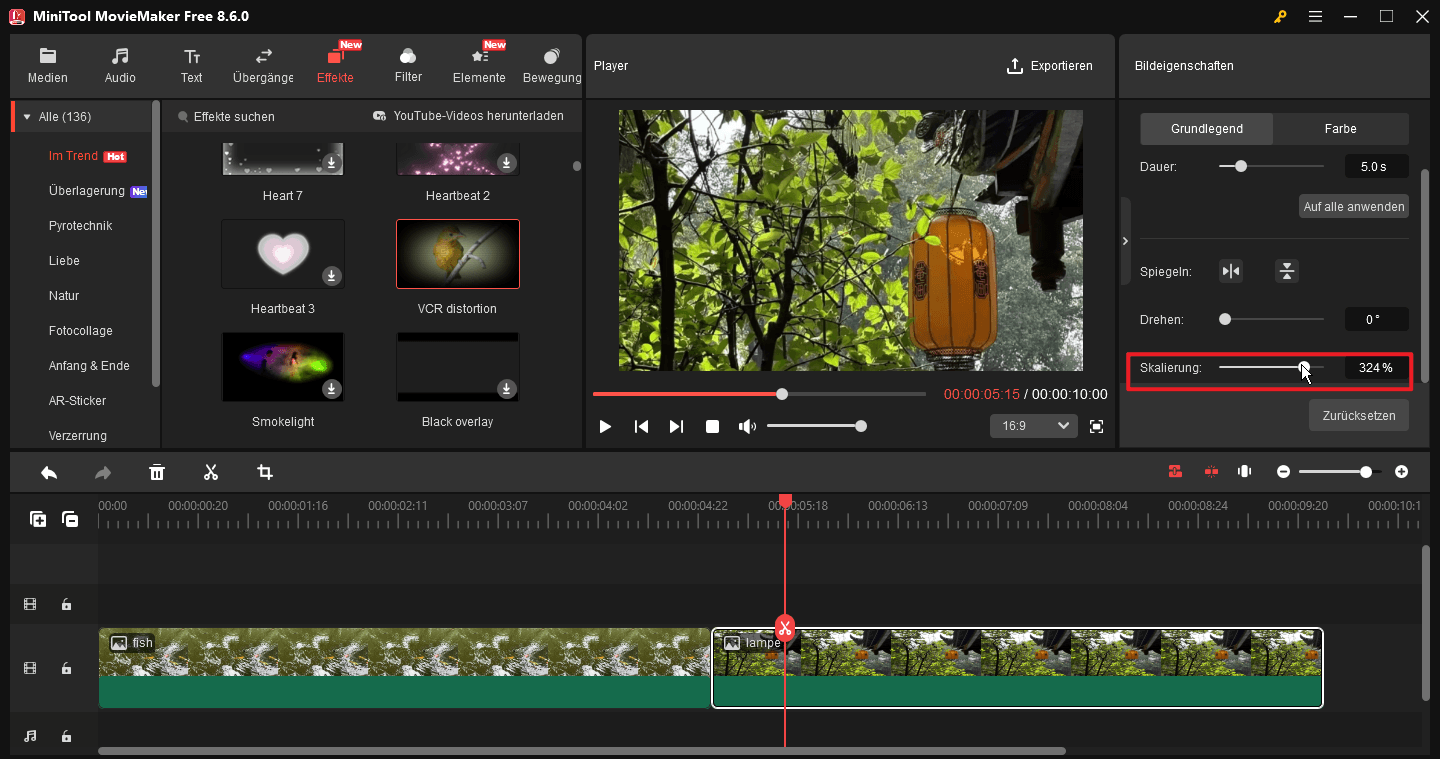This screenshot has height=759, width=1440.
Task: Switch to the Farbe tab
Action: (1340, 128)
